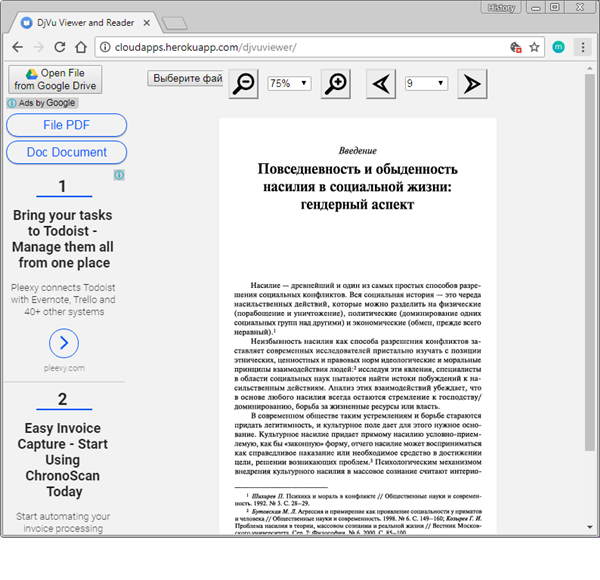Go to next page with right arrow

pos(472,84)
